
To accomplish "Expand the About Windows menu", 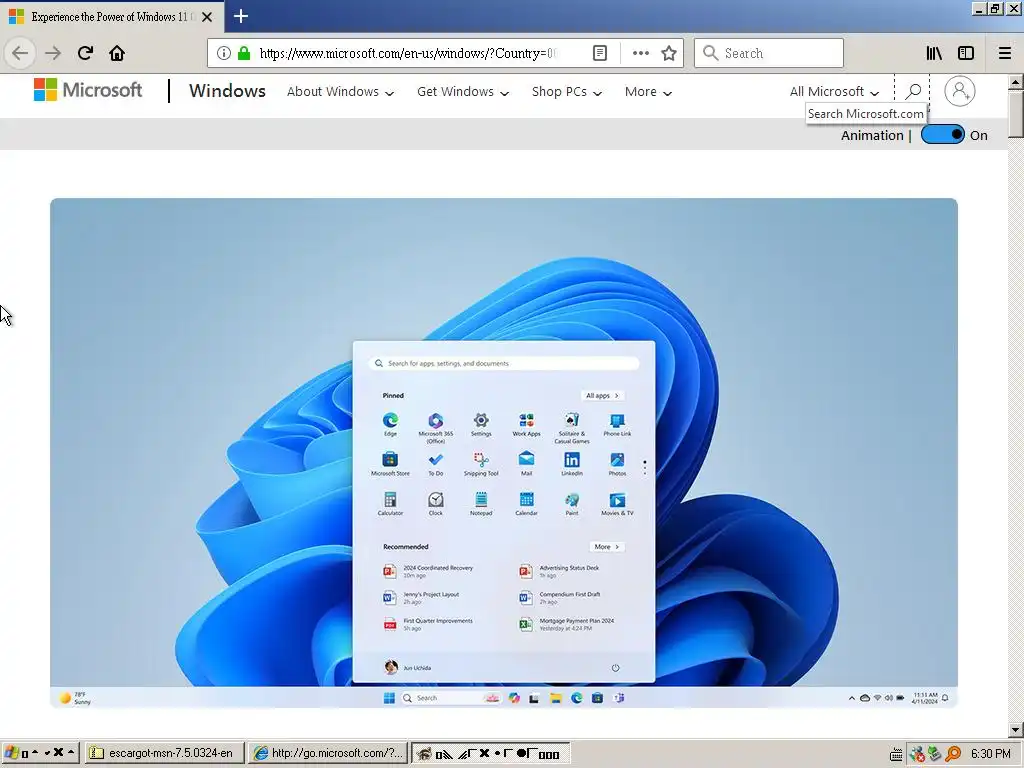I will click(x=340, y=92).
